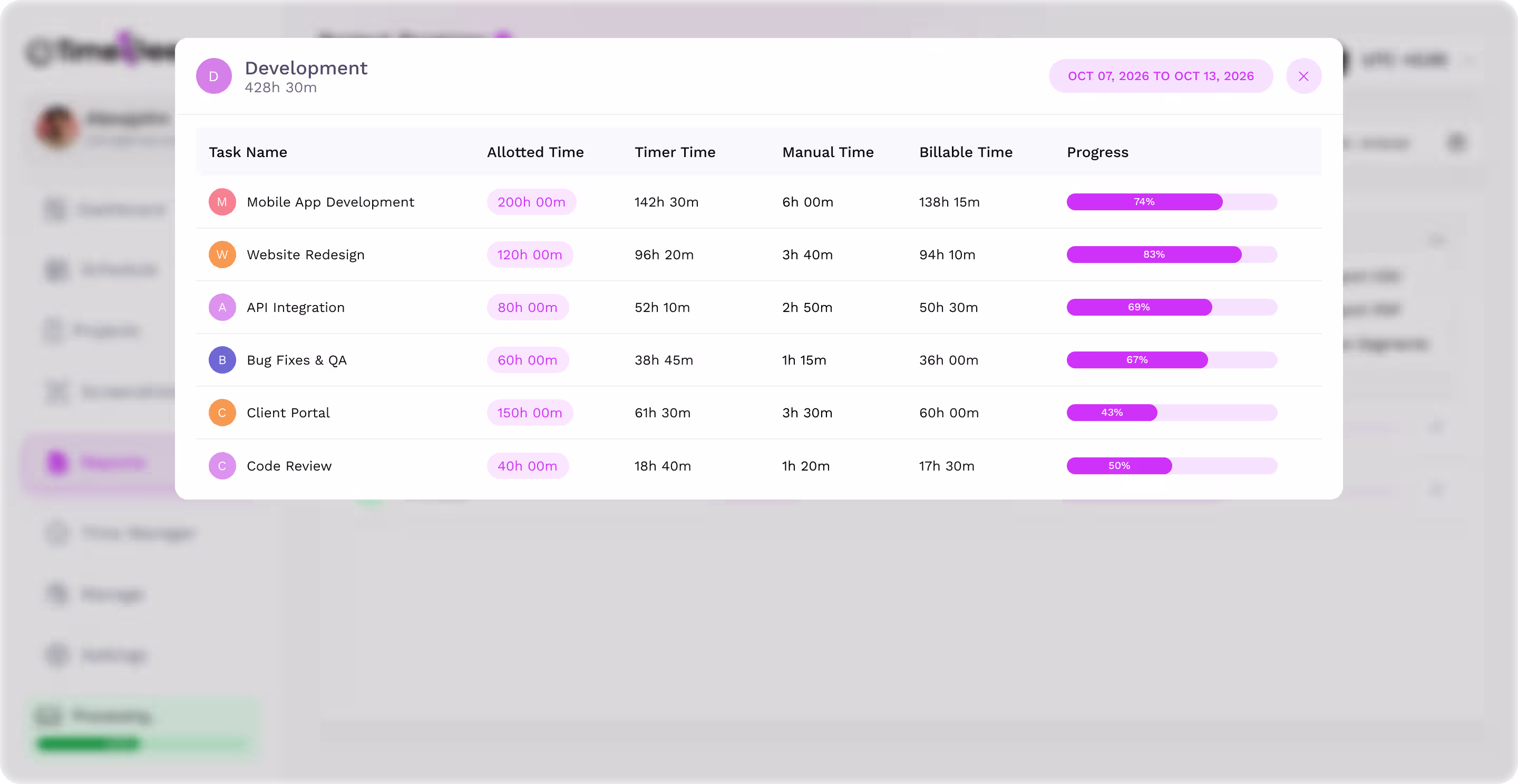The image size is (1518, 784).
Task: Click the 80h 00m allotted time badge
Action: [528, 308]
